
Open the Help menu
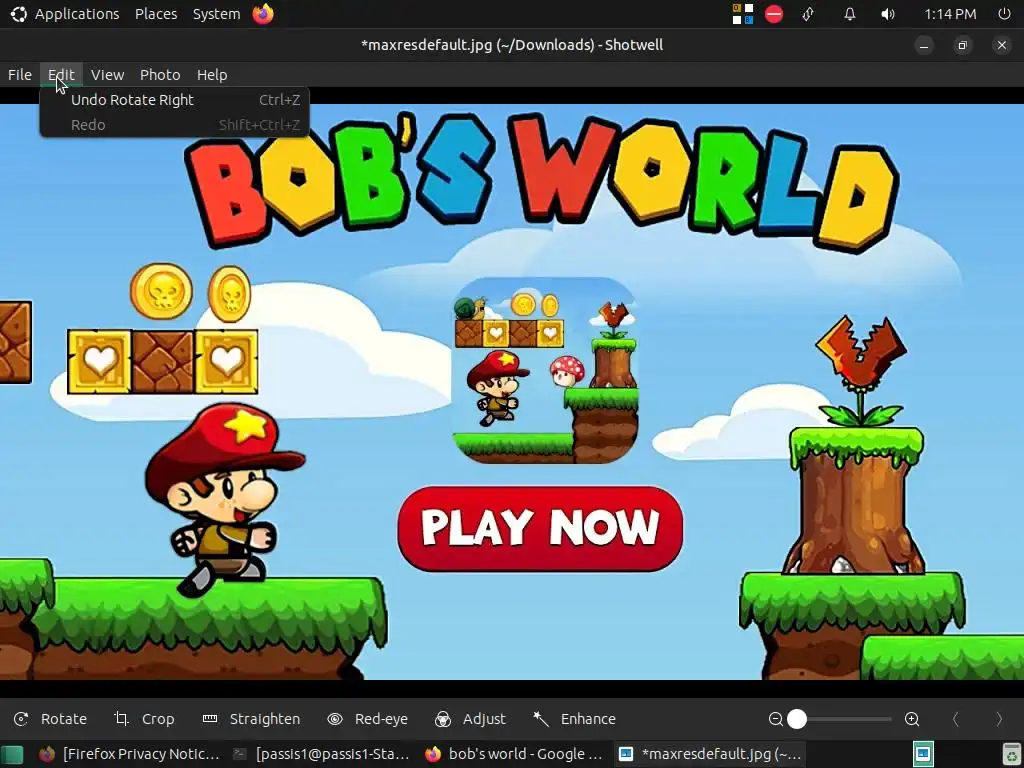(212, 75)
